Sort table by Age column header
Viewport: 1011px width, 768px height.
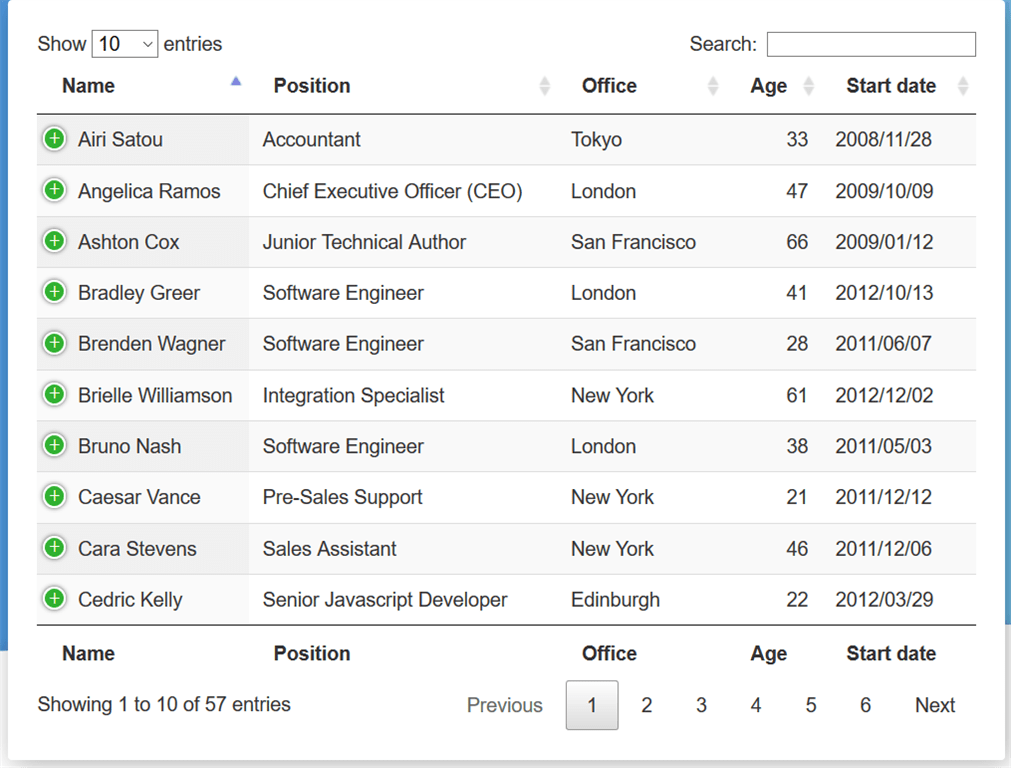coord(768,86)
